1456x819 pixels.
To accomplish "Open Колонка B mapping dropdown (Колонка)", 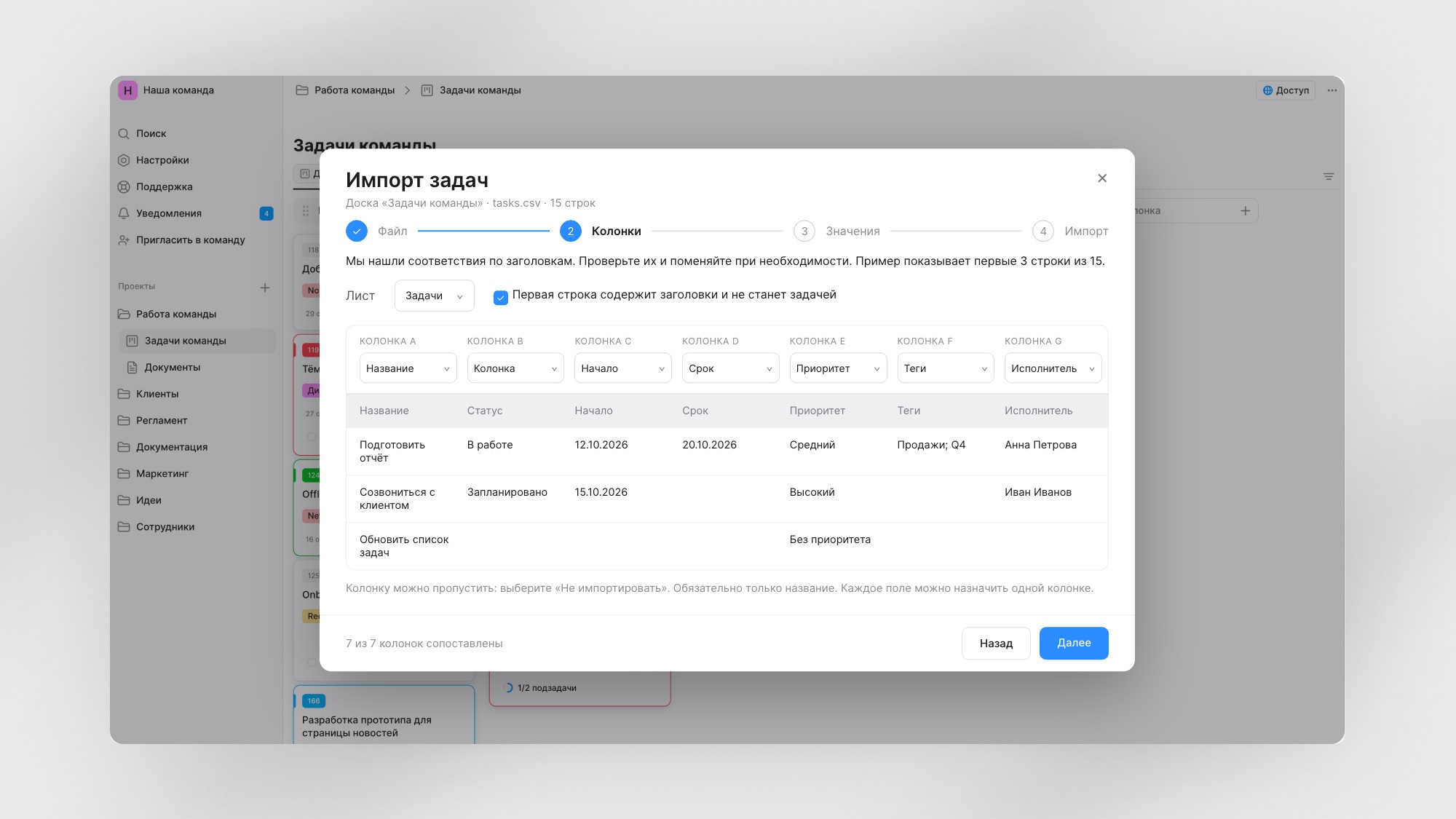I will pos(515,368).
